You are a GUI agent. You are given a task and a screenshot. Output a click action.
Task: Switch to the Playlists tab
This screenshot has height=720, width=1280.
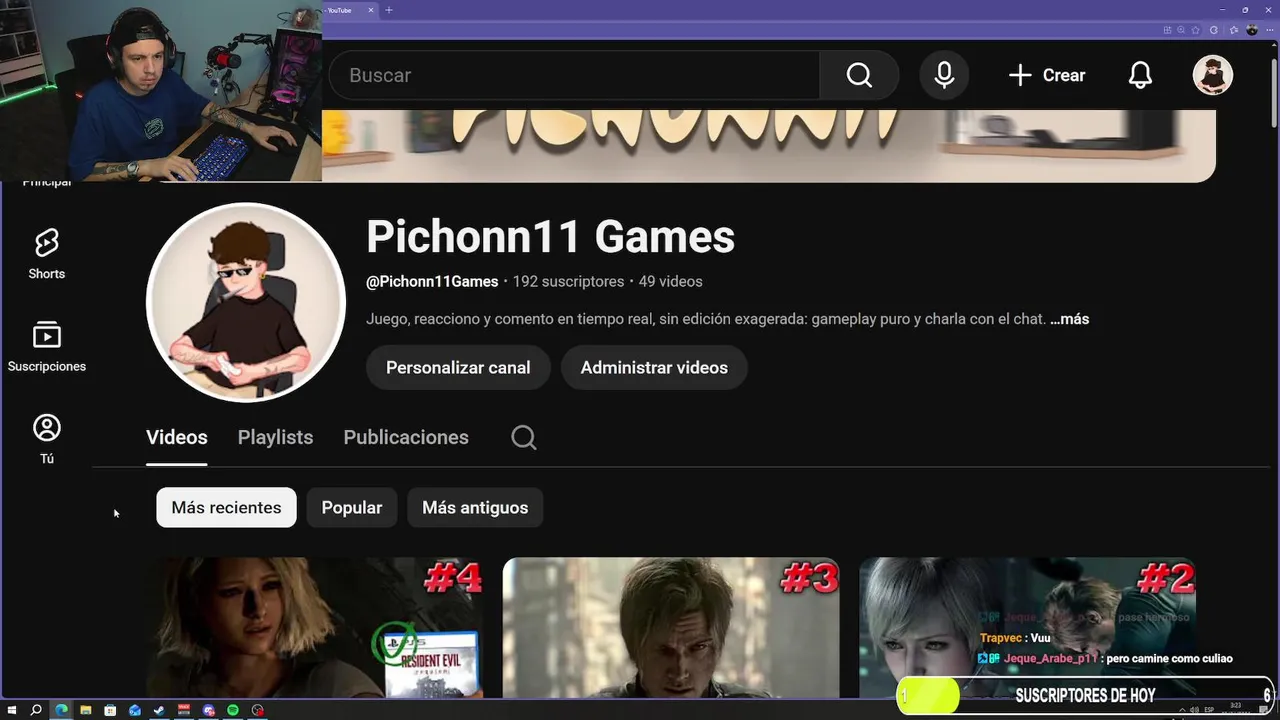point(275,437)
